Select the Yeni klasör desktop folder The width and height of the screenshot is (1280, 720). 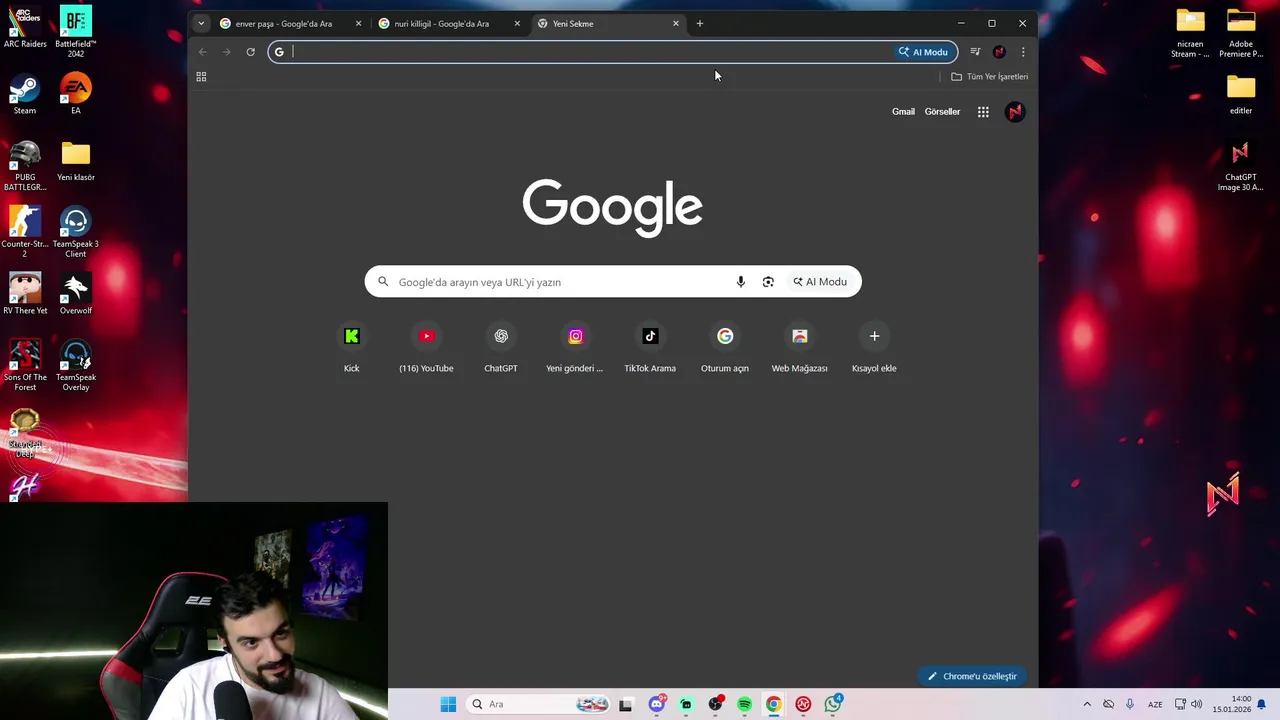75,160
